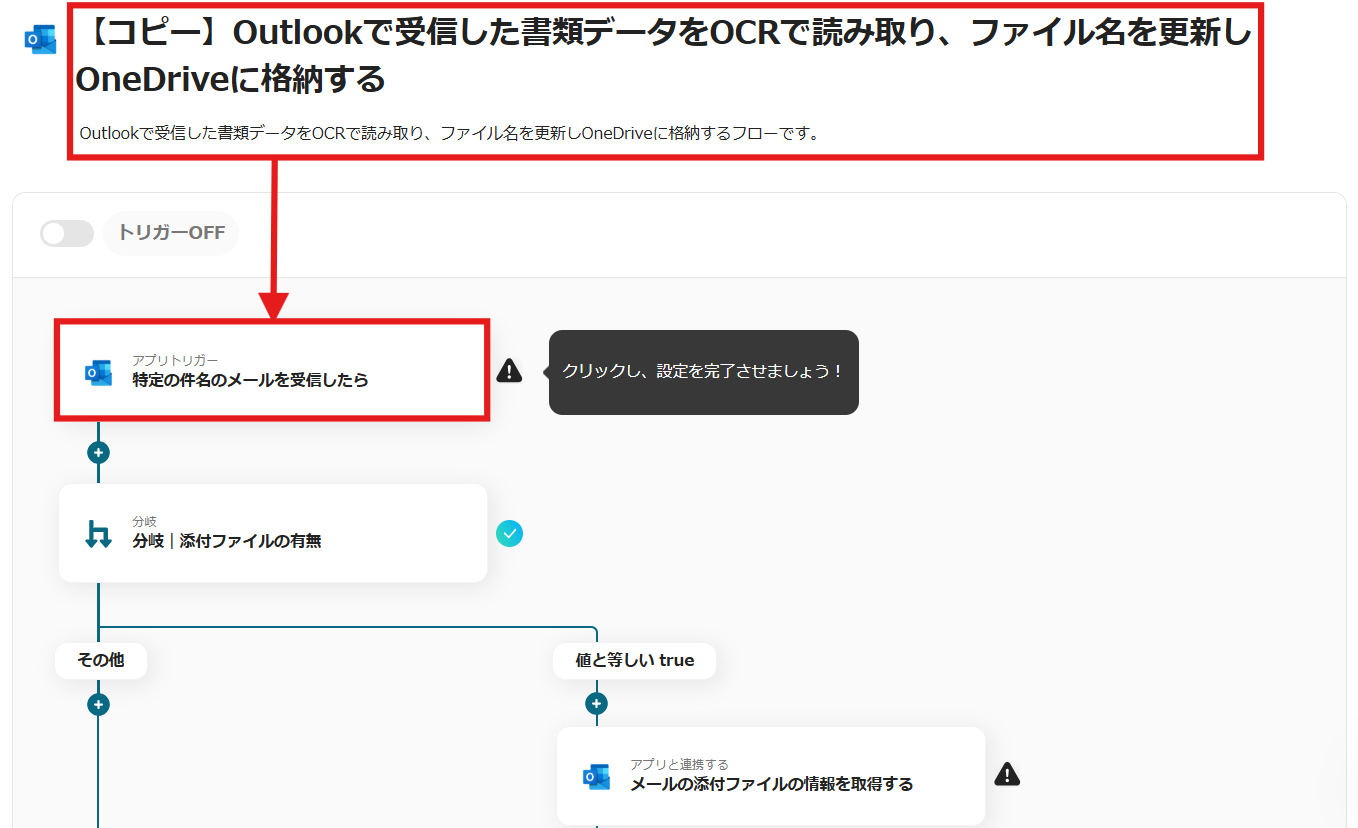Open the メールの添付ファイルの情報を取得する step
Screen dimensions: 1358x828
tap(771, 776)
